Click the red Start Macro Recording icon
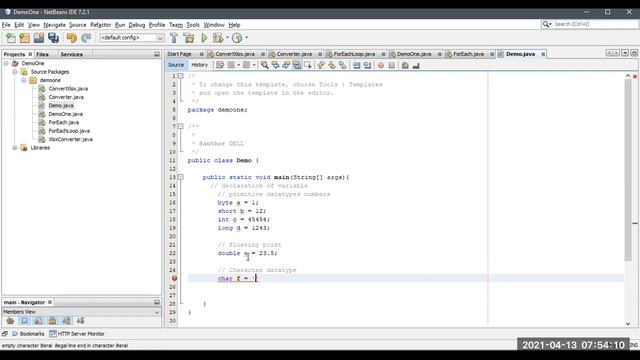640x360 pixels. [381, 65]
